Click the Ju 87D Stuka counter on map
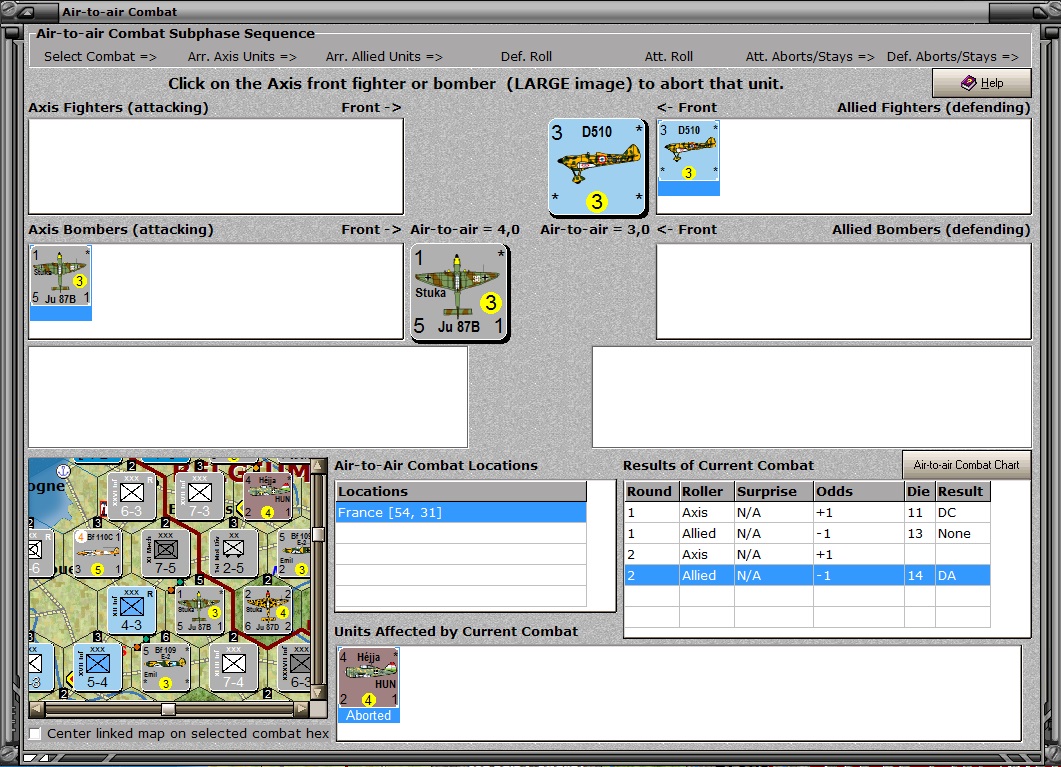 (x=267, y=610)
